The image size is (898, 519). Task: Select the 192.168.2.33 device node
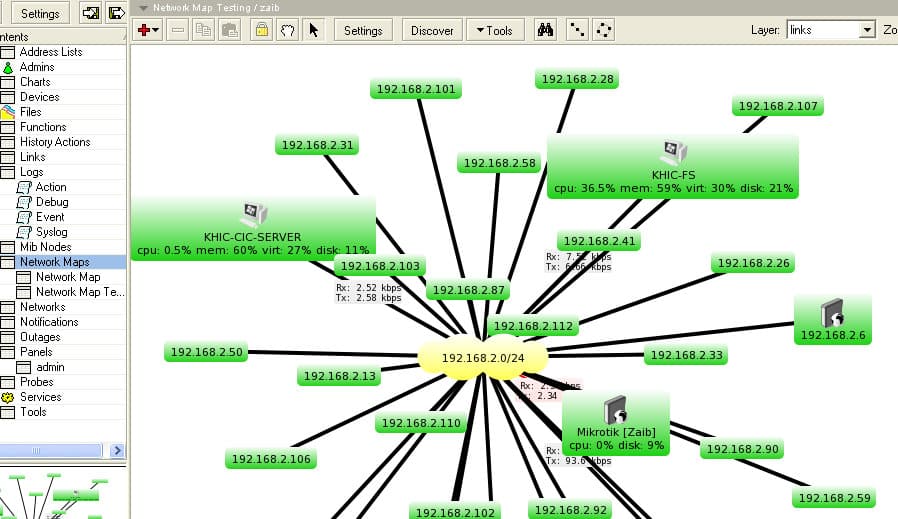pos(686,355)
